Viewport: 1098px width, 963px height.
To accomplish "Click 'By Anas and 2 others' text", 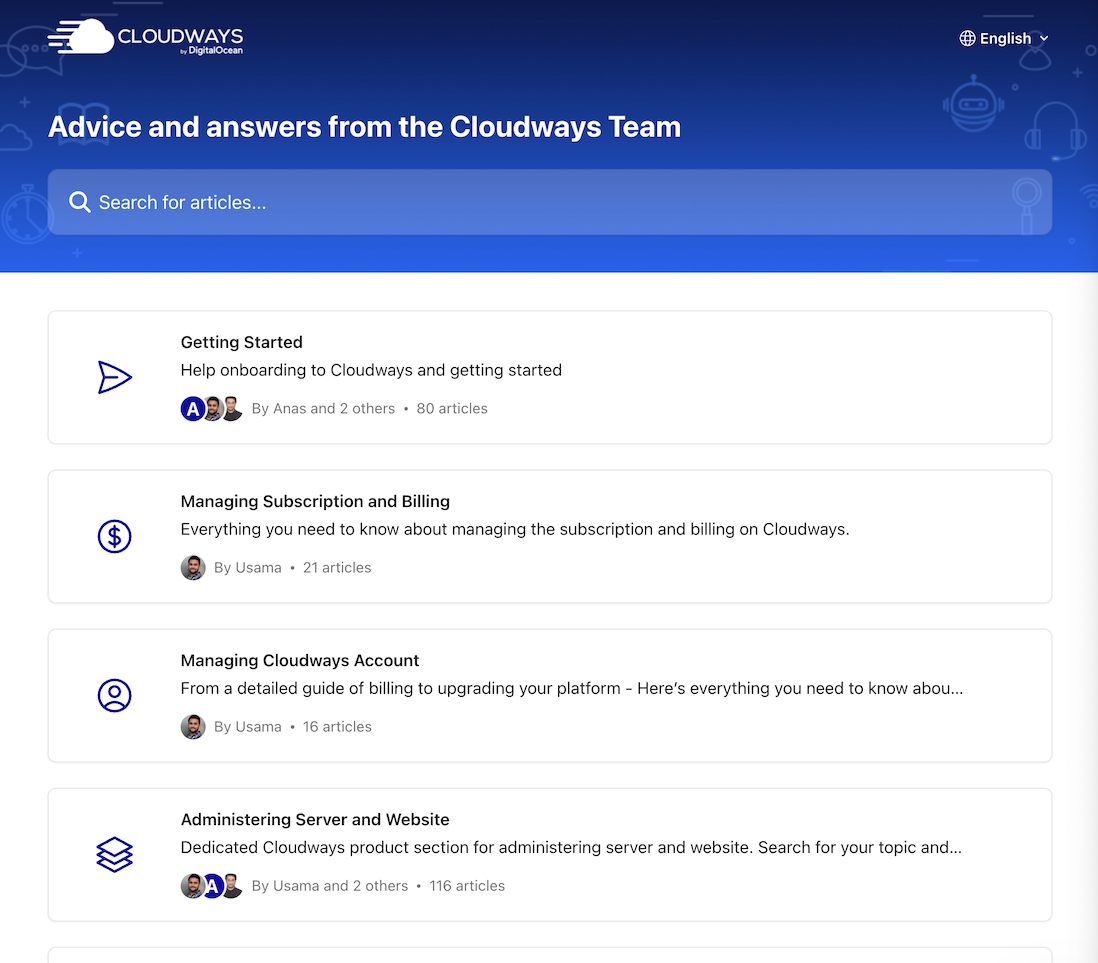I will (323, 408).
